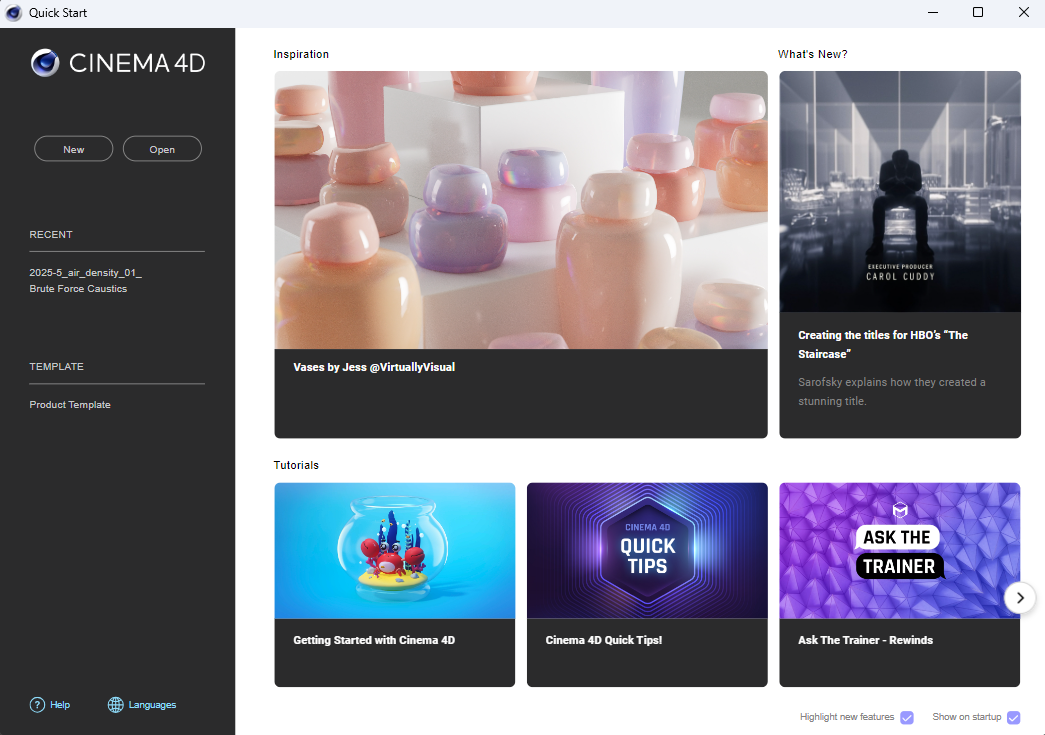The width and height of the screenshot is (1045, 735).
Task: Maximize the Quick Start window
Action: tap(978, 12)
